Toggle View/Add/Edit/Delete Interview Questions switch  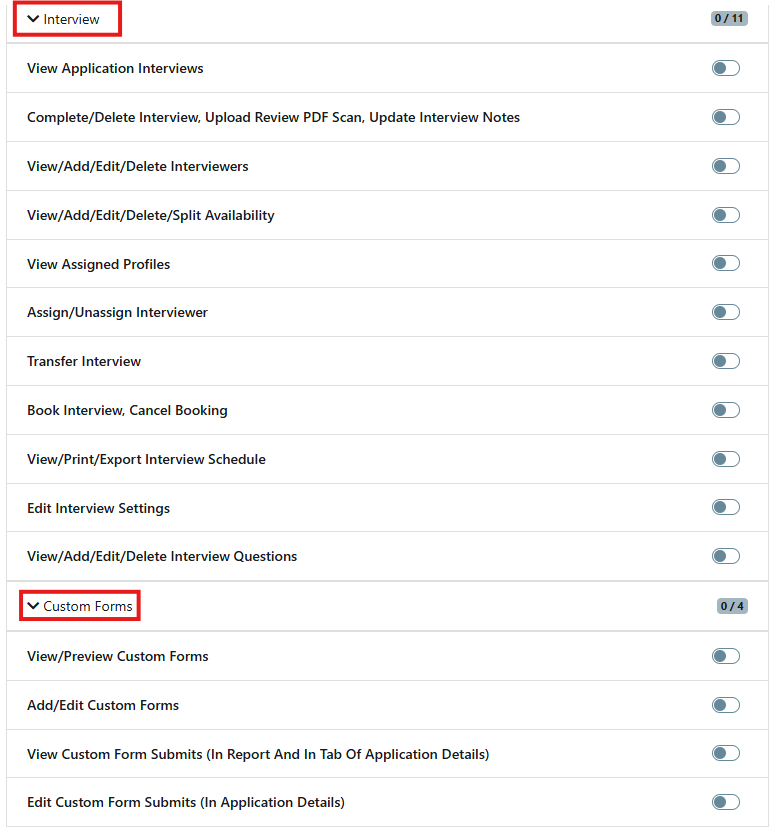point(726,556)
